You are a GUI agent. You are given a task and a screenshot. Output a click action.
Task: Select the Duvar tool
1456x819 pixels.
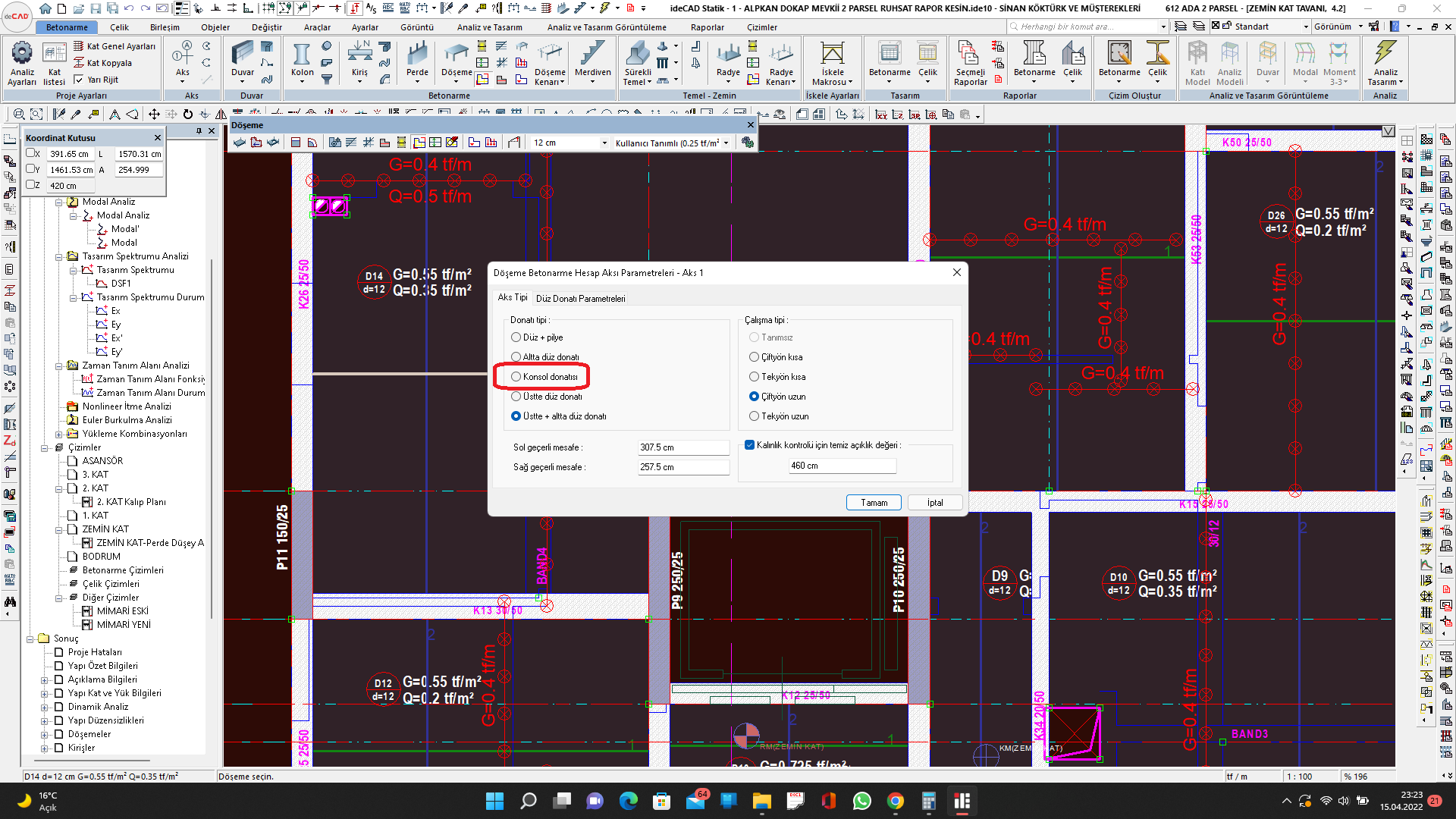point(243,62)
